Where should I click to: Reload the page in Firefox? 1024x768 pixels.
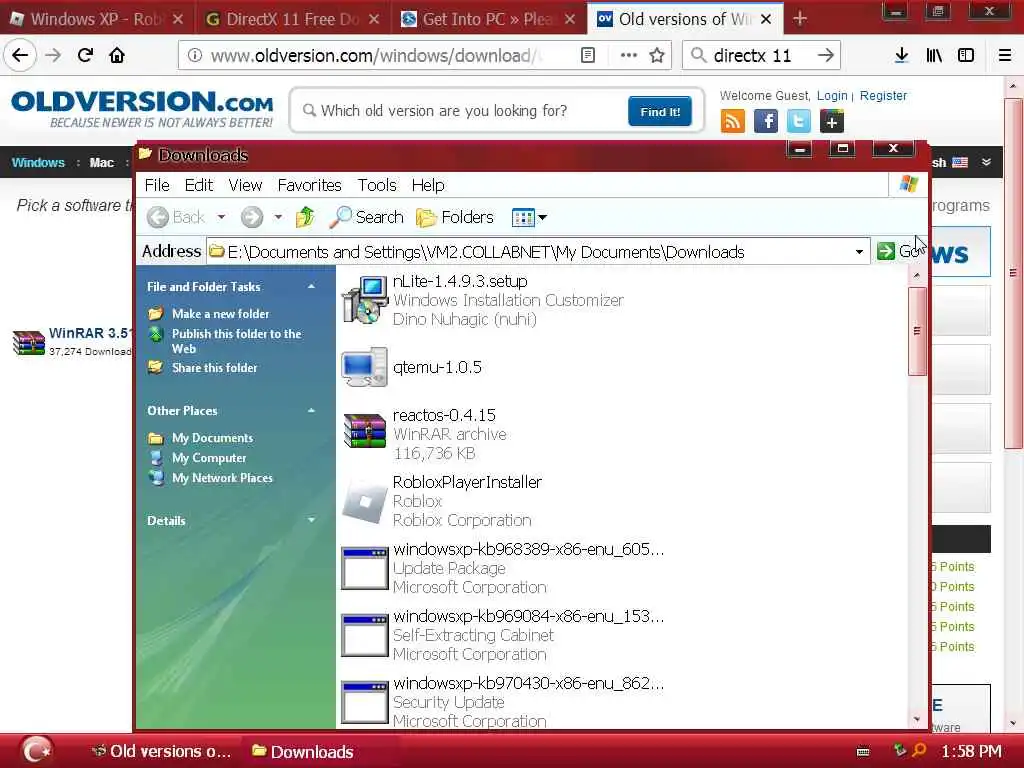click(85, 56)
